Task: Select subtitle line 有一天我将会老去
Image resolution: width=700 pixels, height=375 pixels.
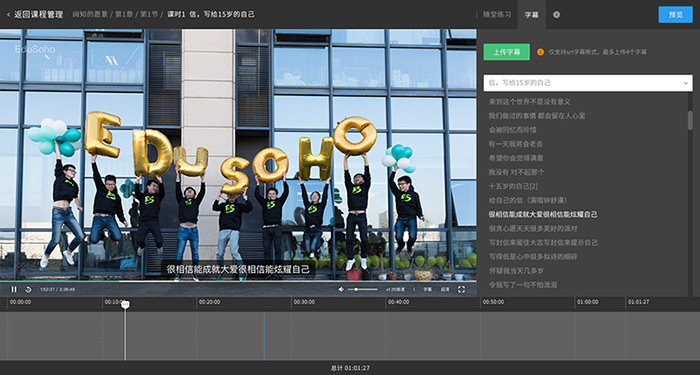Action: coord(516,144)
